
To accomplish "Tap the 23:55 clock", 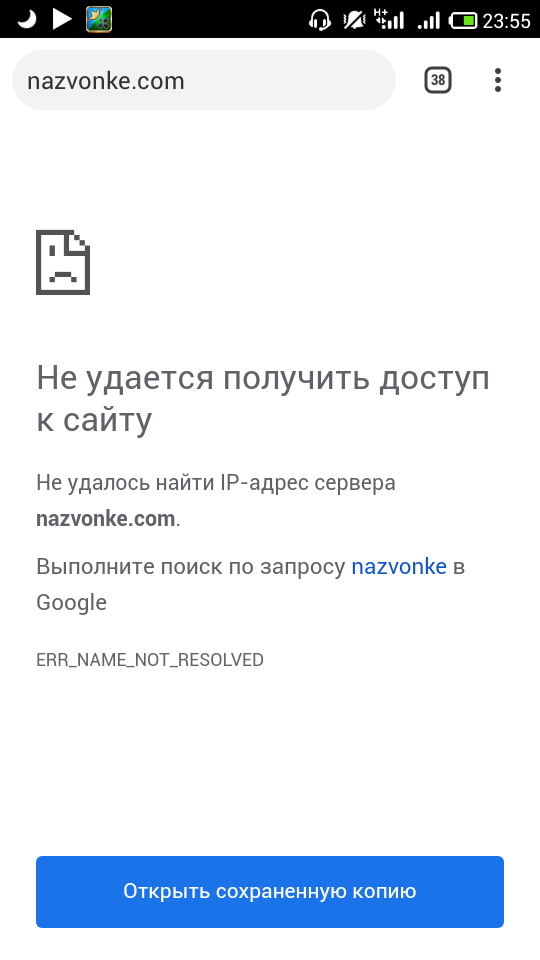I will pos(506,21).
